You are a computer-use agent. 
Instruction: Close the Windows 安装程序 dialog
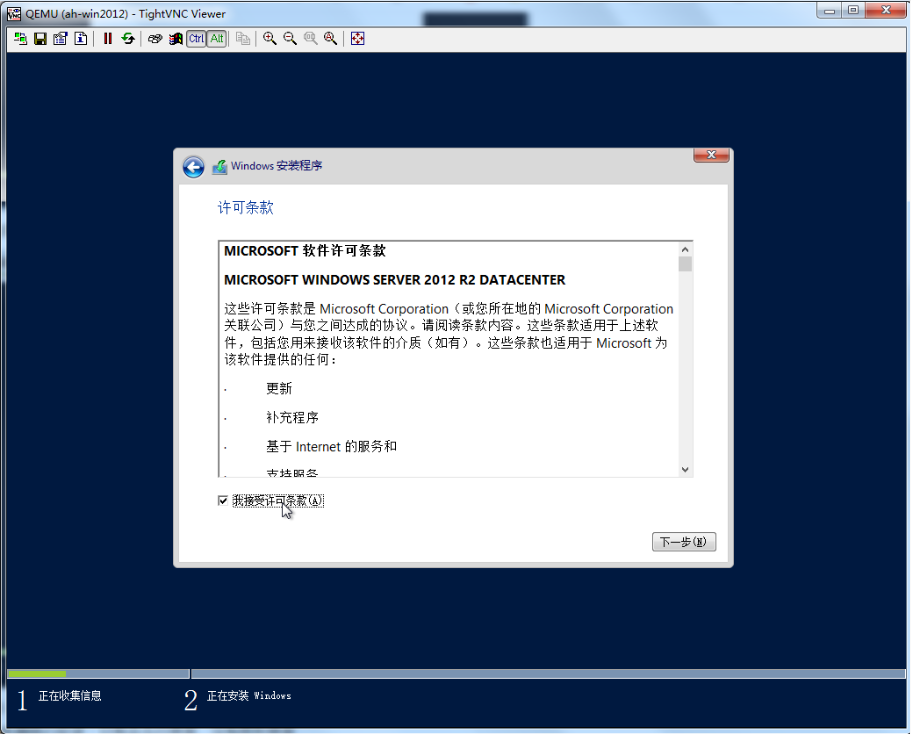point(710,155)
